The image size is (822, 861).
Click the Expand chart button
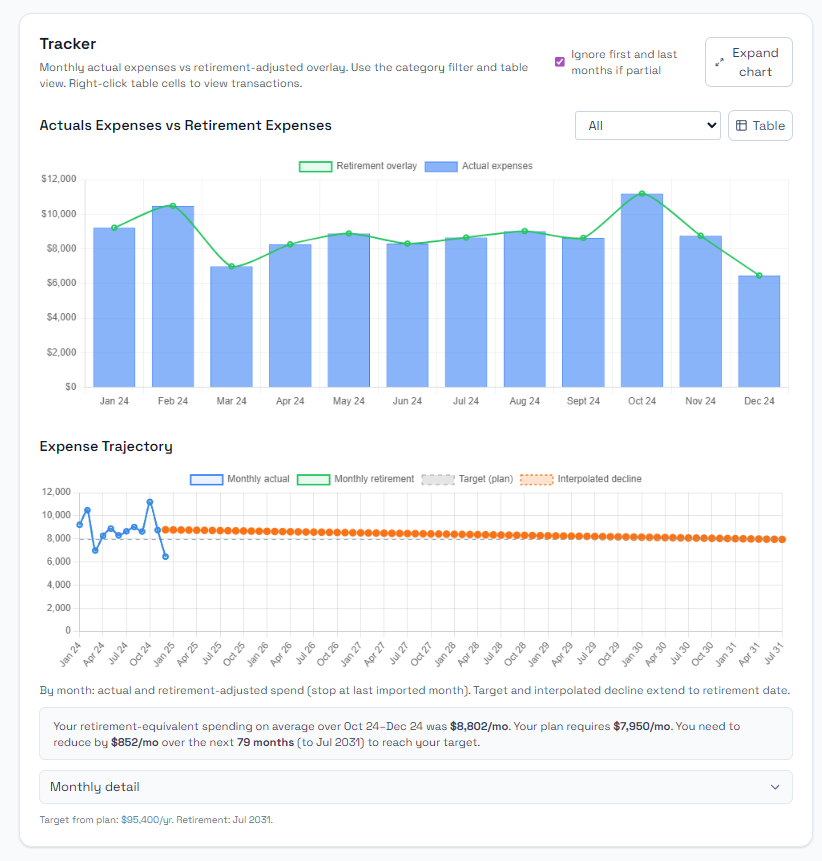(748, 62)
